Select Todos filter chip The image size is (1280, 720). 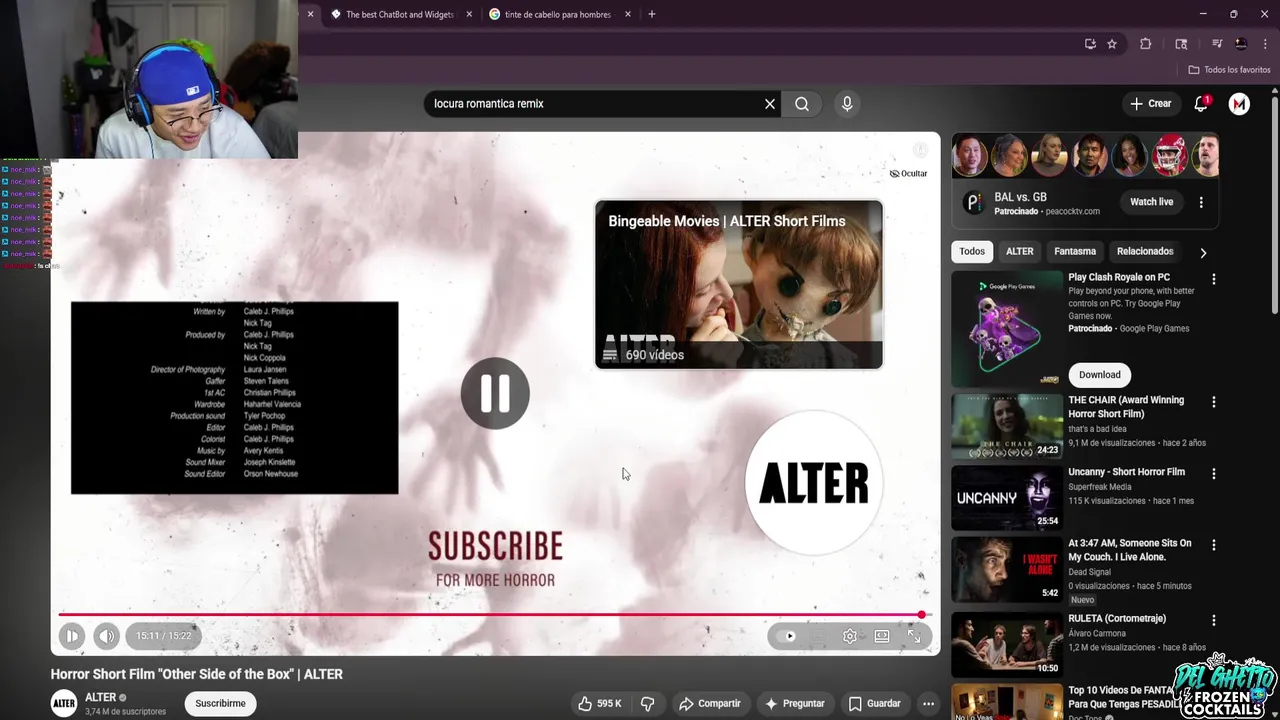[972, 251]
